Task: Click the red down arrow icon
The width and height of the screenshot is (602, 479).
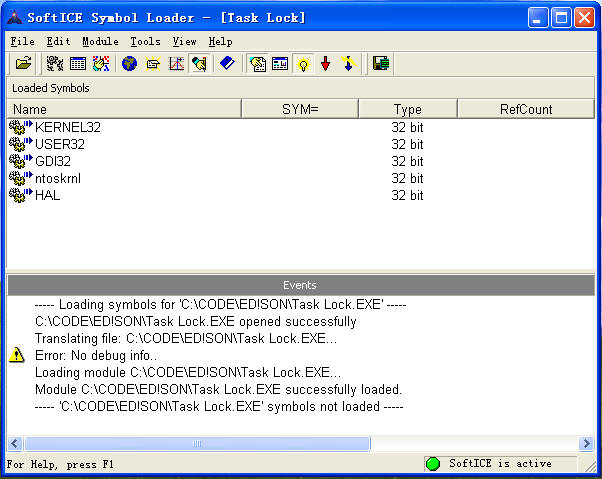Action: click(x=326, y=63)
